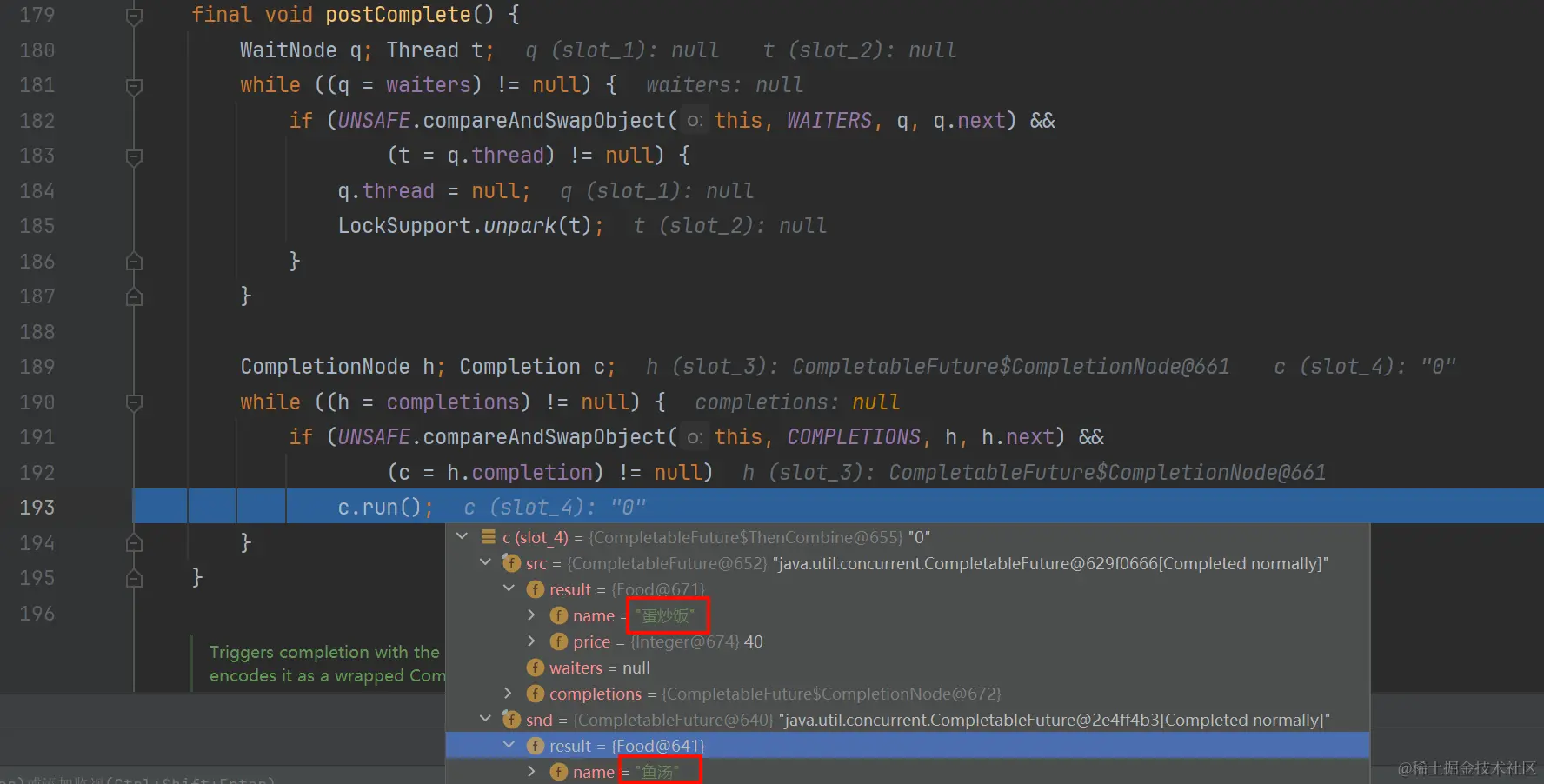Click the inline hint 'completions: null' on line 190

[797, 402]
